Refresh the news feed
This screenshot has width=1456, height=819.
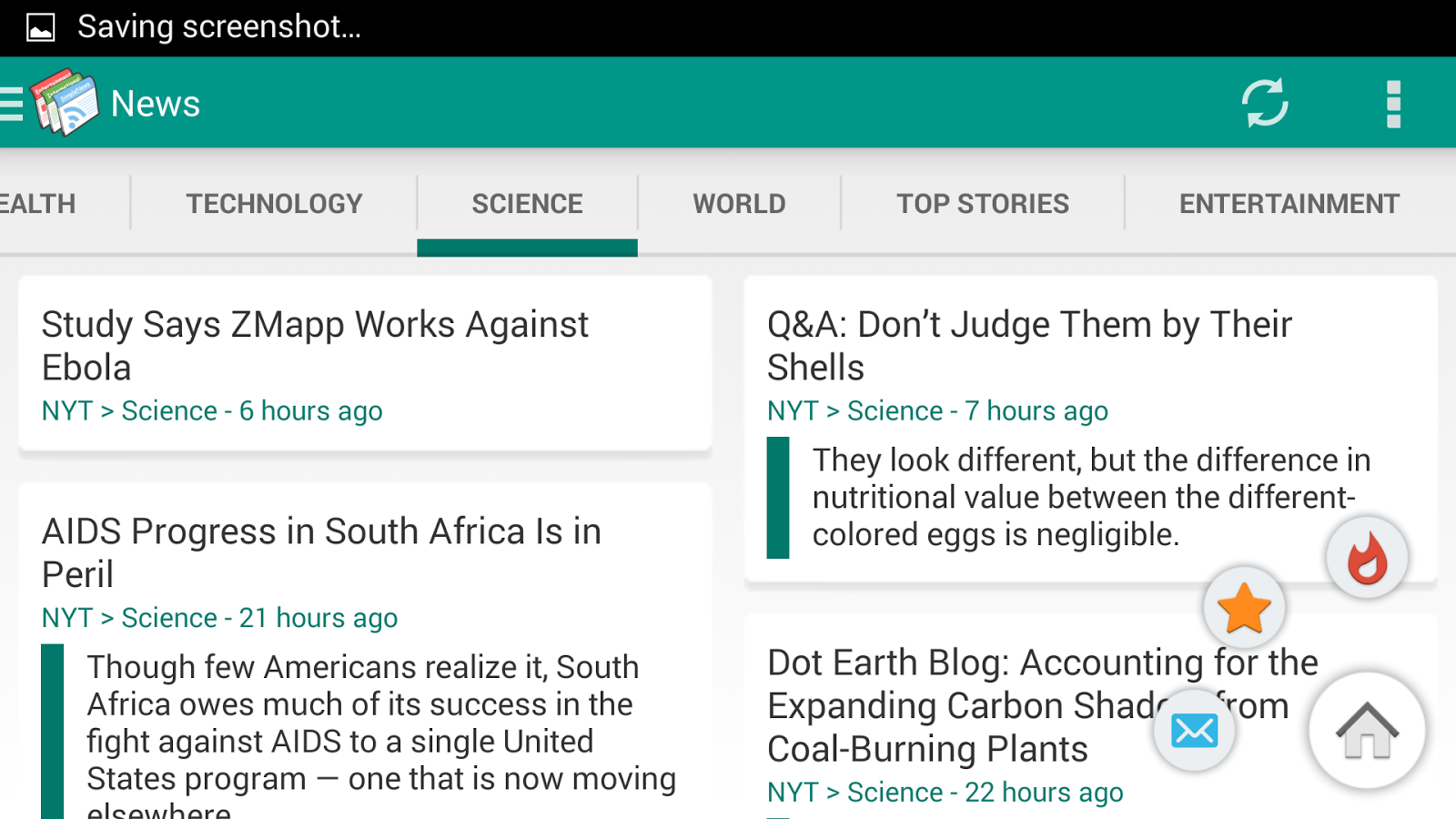pos(1265,103)
